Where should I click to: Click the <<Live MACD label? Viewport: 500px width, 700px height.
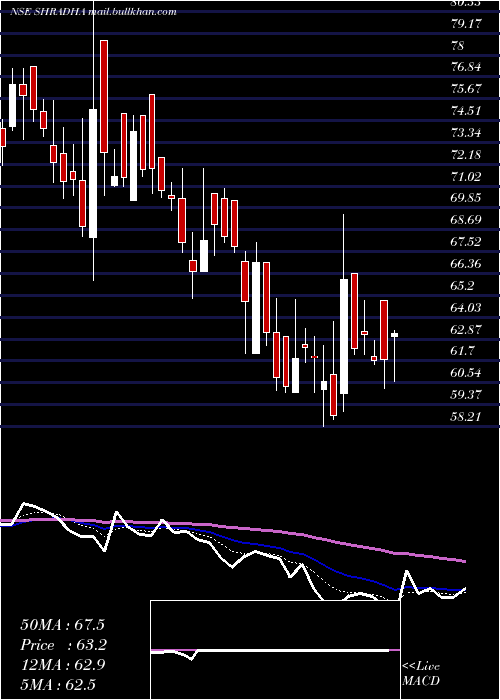click(421, 673)
